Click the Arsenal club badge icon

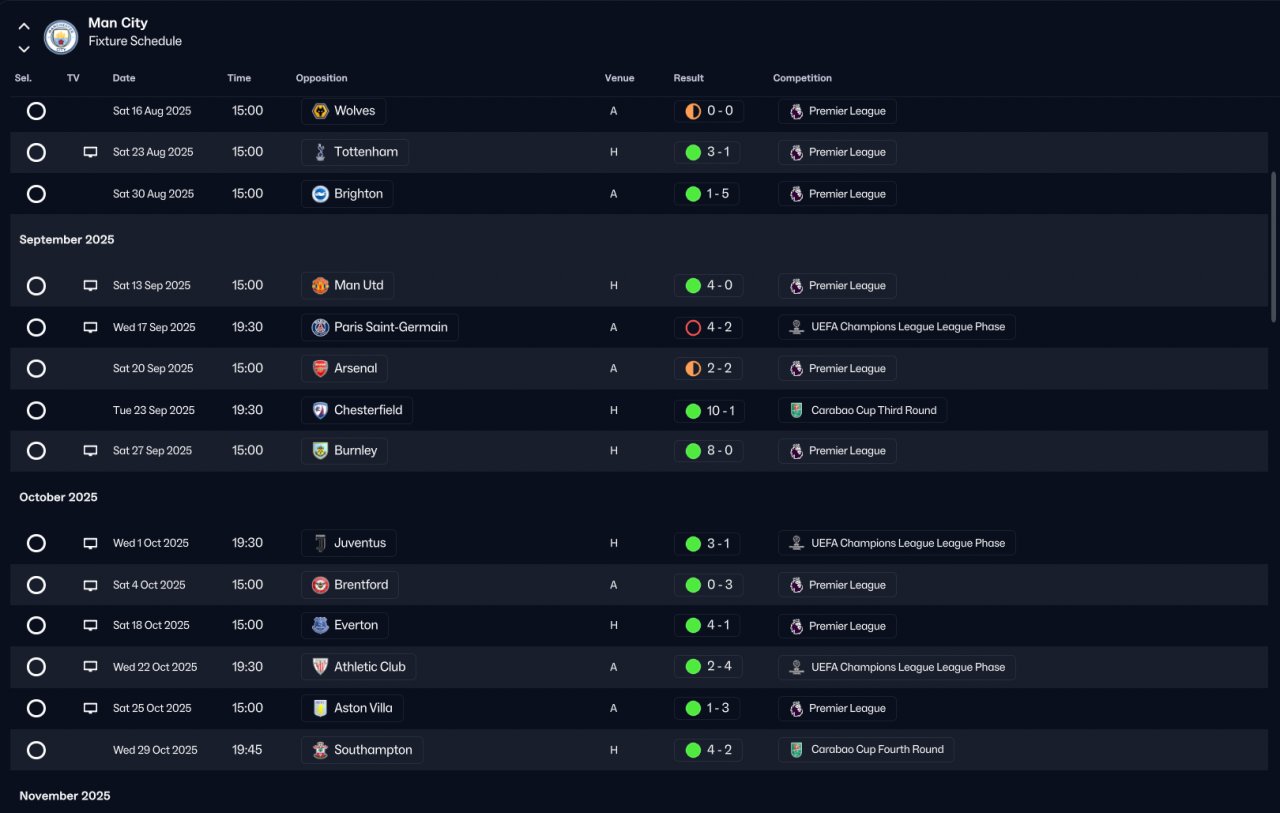click(320, 369)
